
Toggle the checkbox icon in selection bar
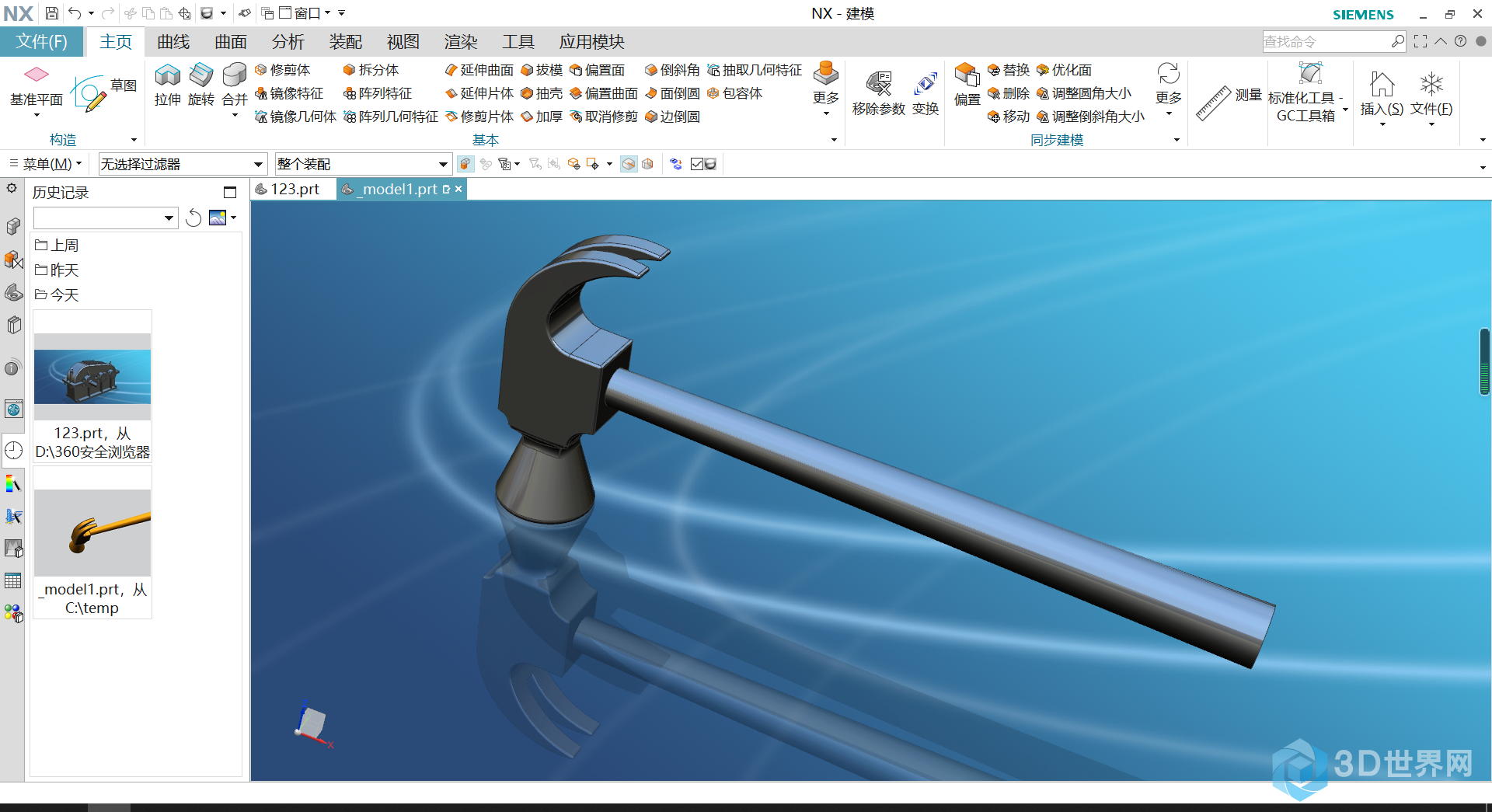point(696,164)
